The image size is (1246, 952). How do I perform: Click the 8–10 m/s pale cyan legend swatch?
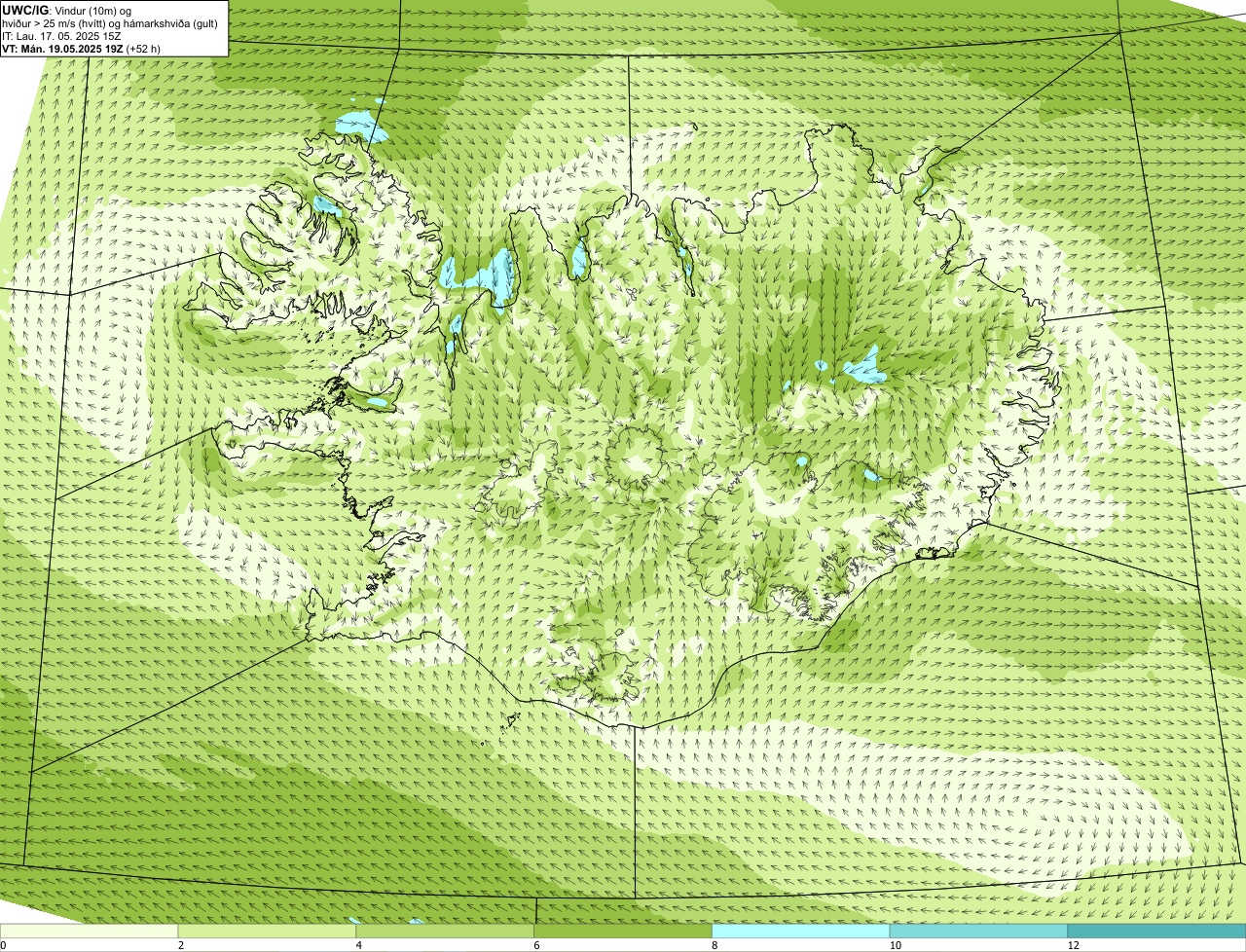point(801,931)
